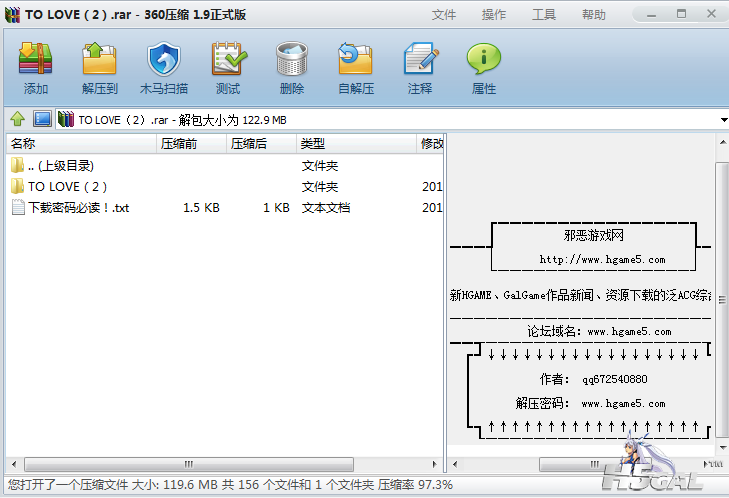Open the 注释 (Comment) editor icon

coord(420,59)
